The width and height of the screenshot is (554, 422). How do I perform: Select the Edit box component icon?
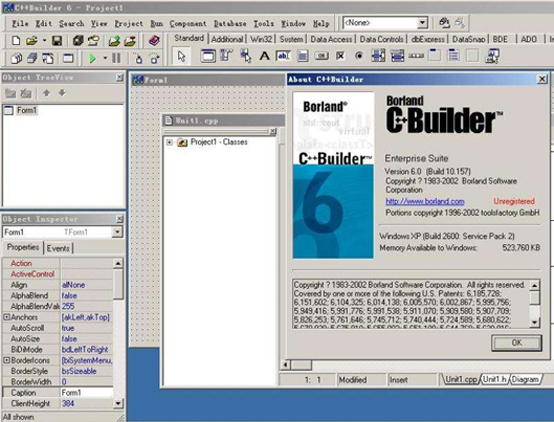(283, 56)
